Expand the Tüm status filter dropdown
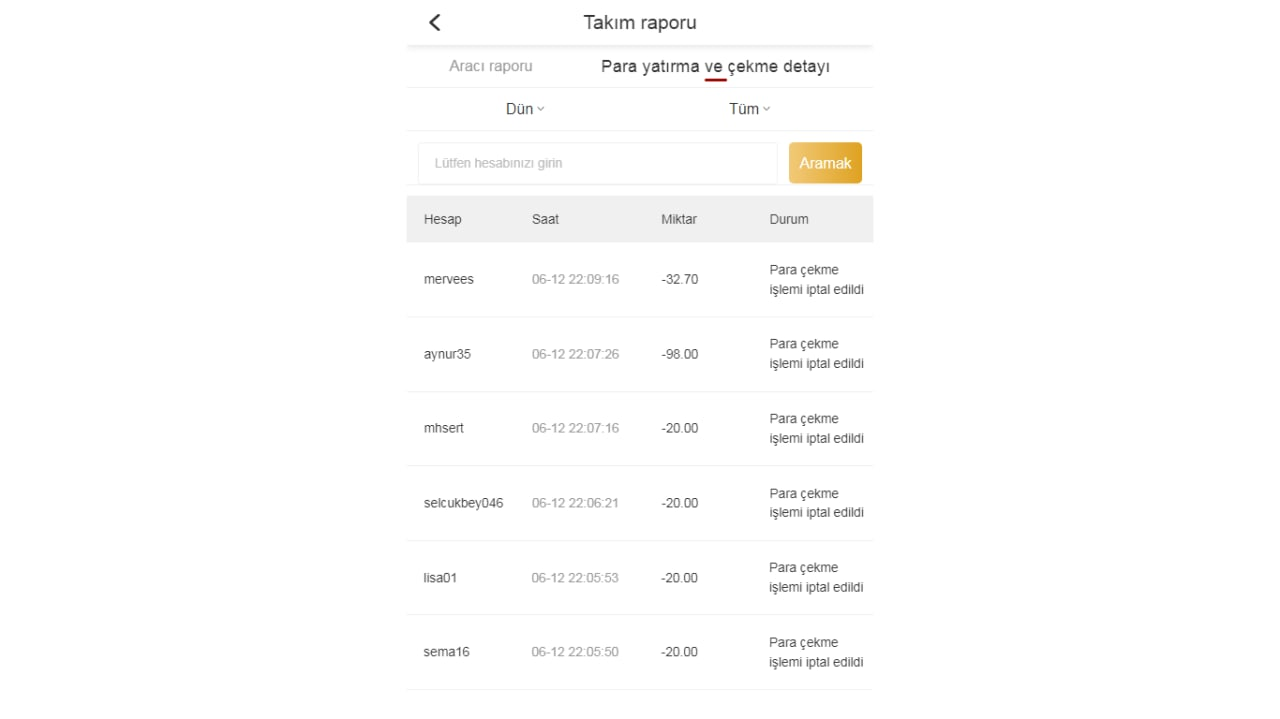 (x=749, y=109)
